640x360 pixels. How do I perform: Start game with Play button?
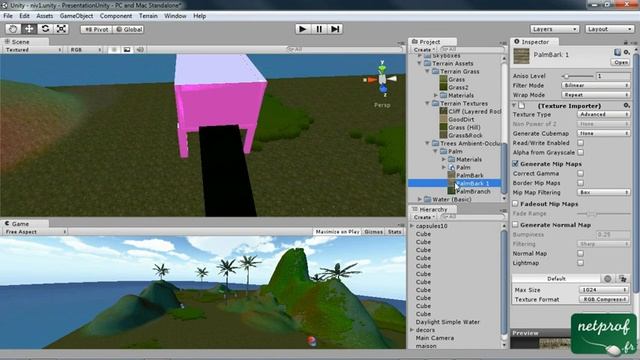(302, 29)
